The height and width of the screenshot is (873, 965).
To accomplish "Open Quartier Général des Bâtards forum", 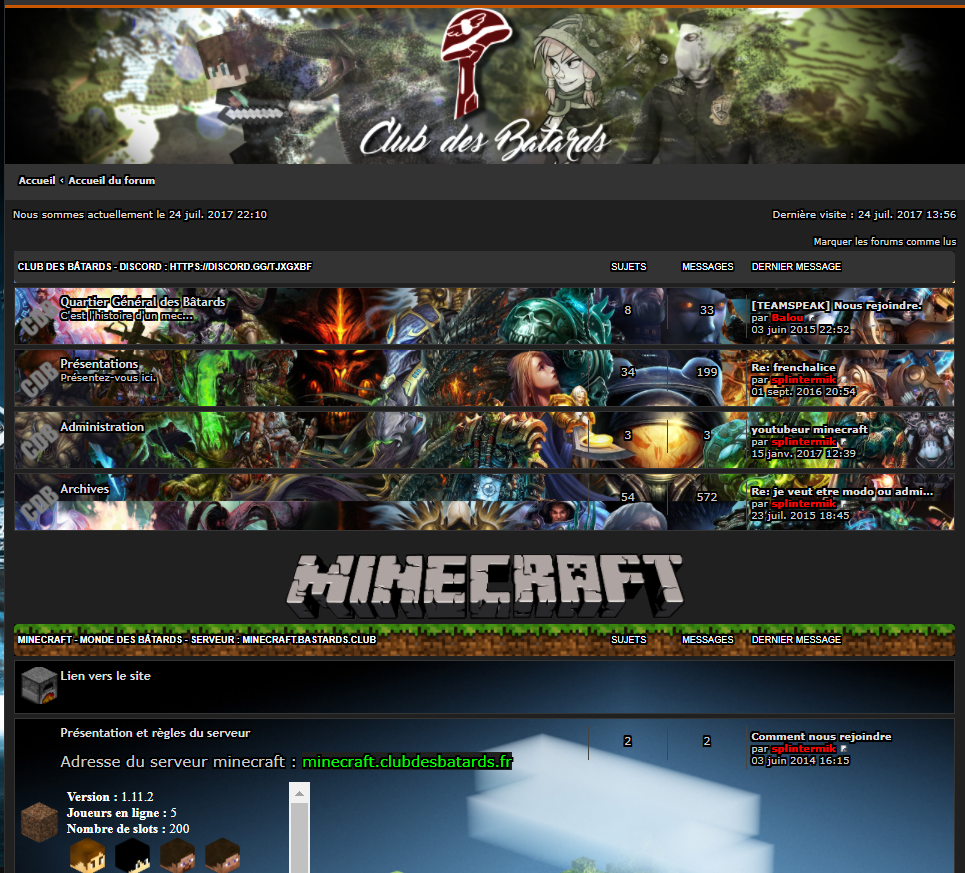I will pos(143,301).
